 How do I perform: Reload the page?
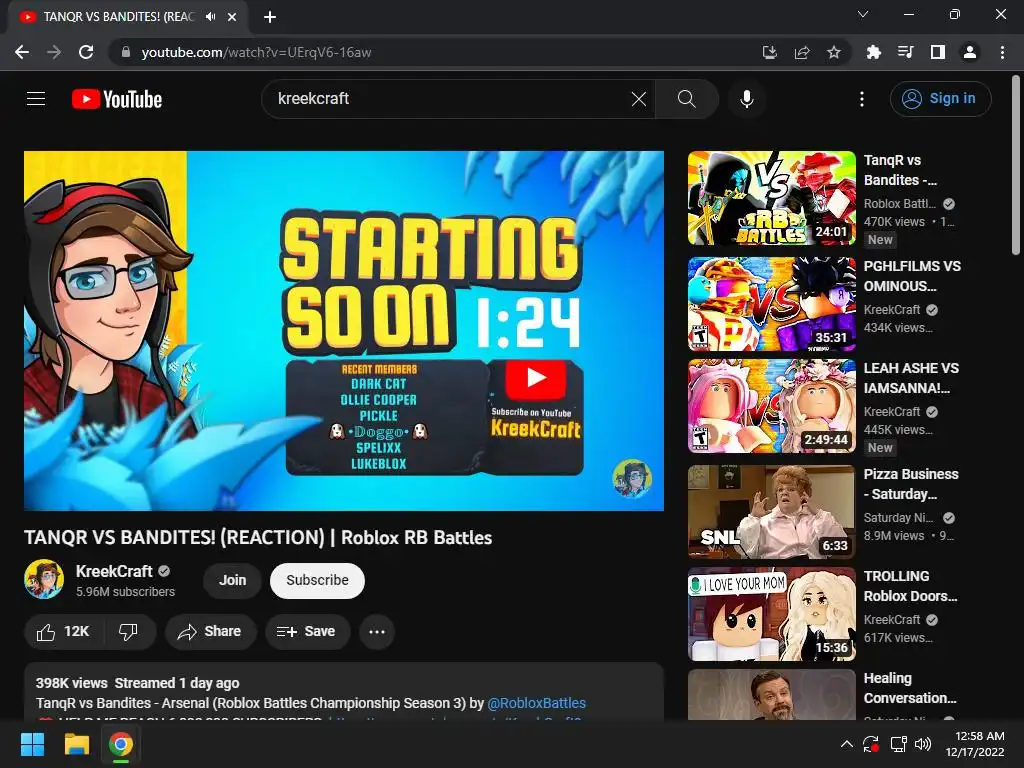(x=86, y=52)
